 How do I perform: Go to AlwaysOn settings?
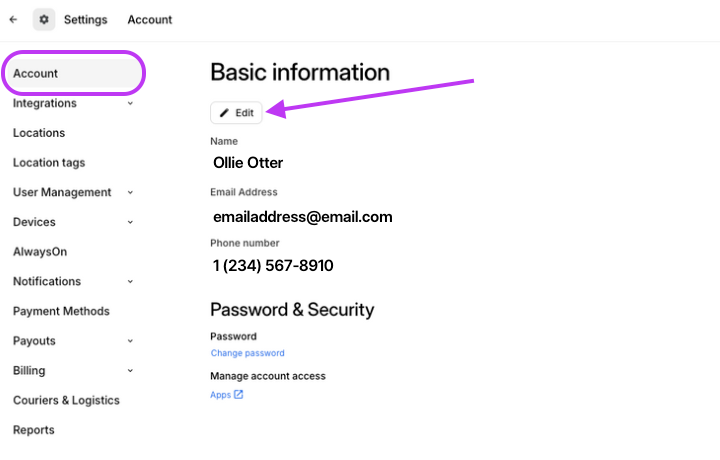click(x=40, y=252)
